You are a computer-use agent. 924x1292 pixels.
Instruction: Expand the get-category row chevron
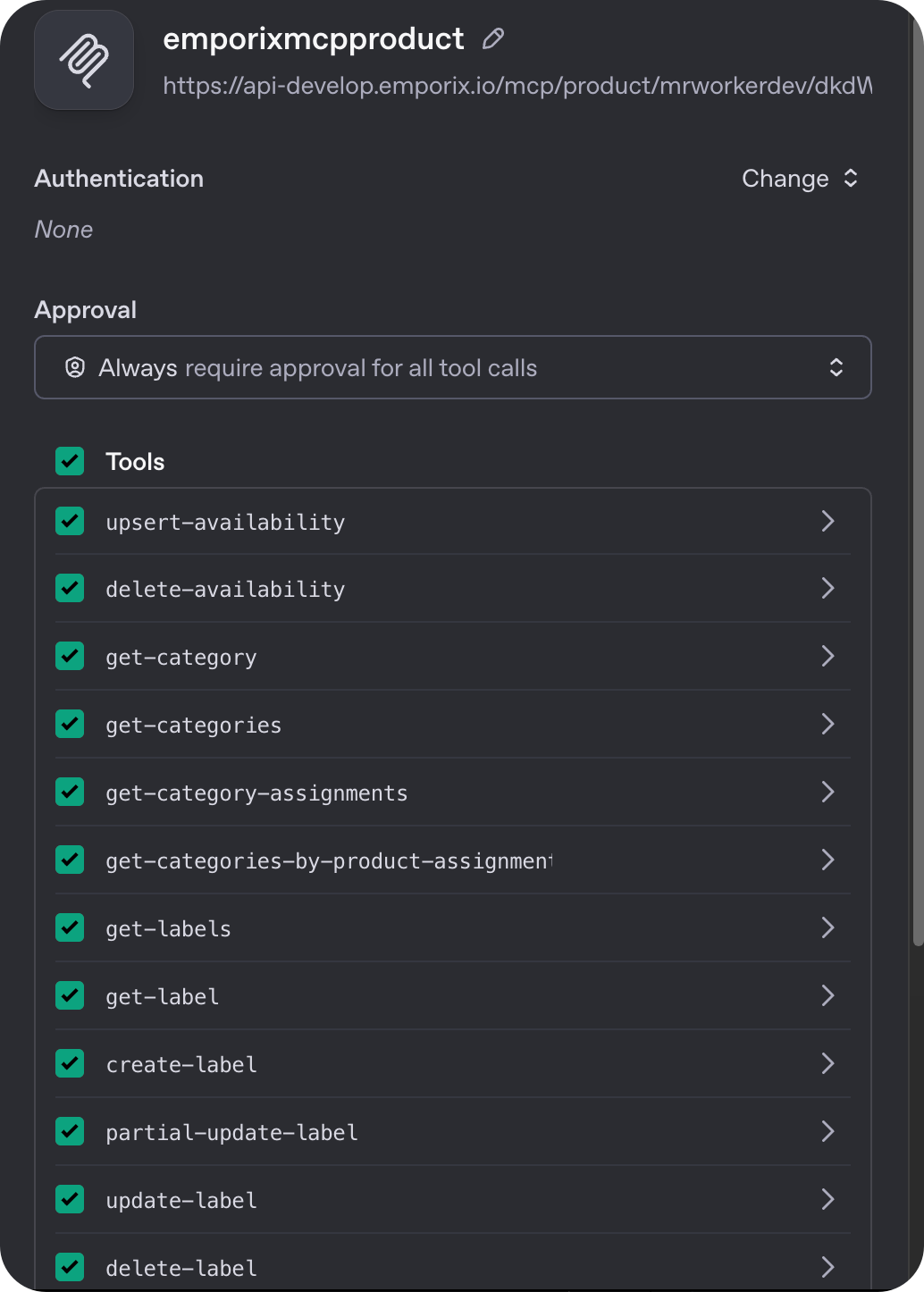[x=827, y=656]
